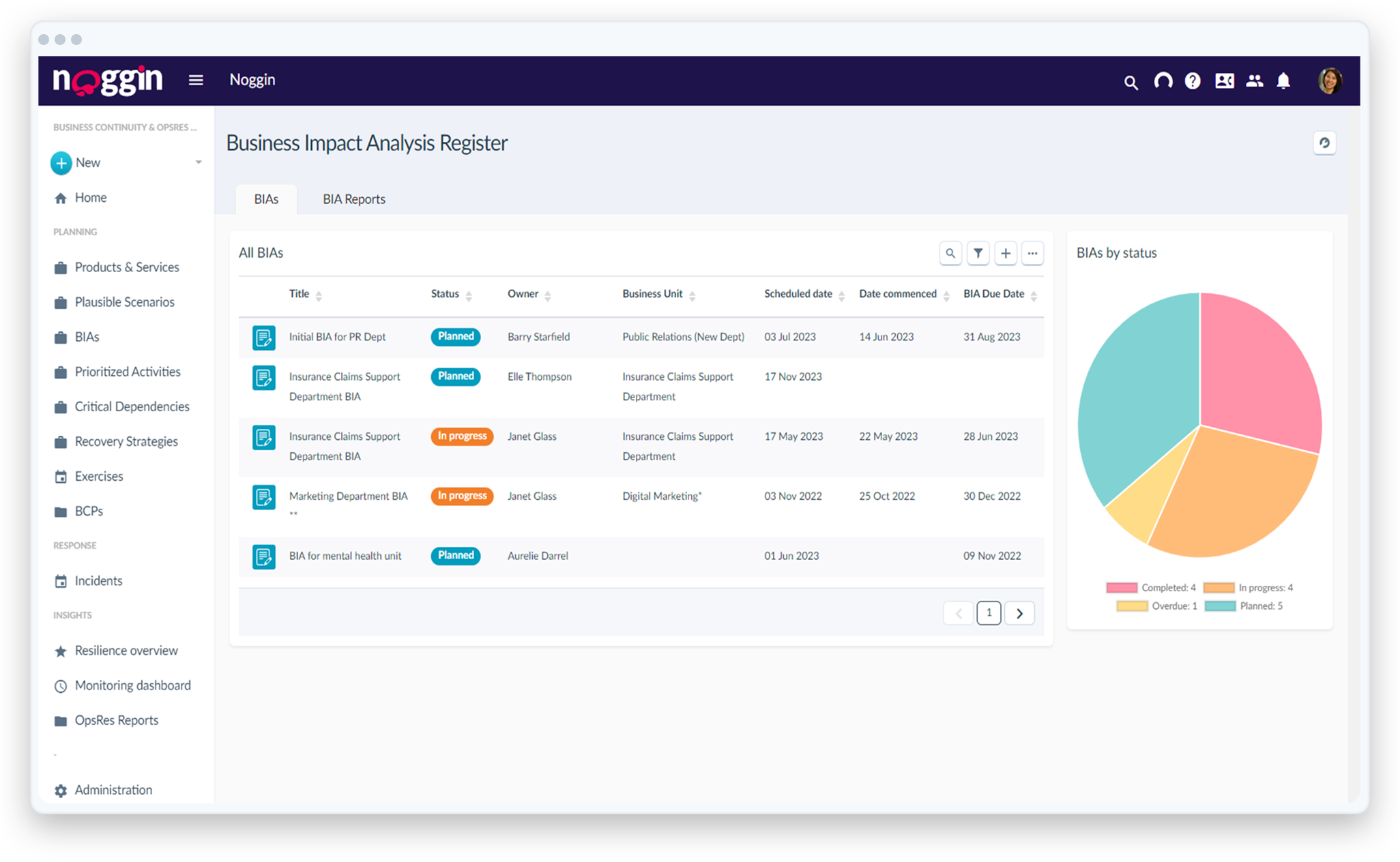Screen dimensions: 1400x862
Task: Go to Resilience overview
Action: point(126,650)
